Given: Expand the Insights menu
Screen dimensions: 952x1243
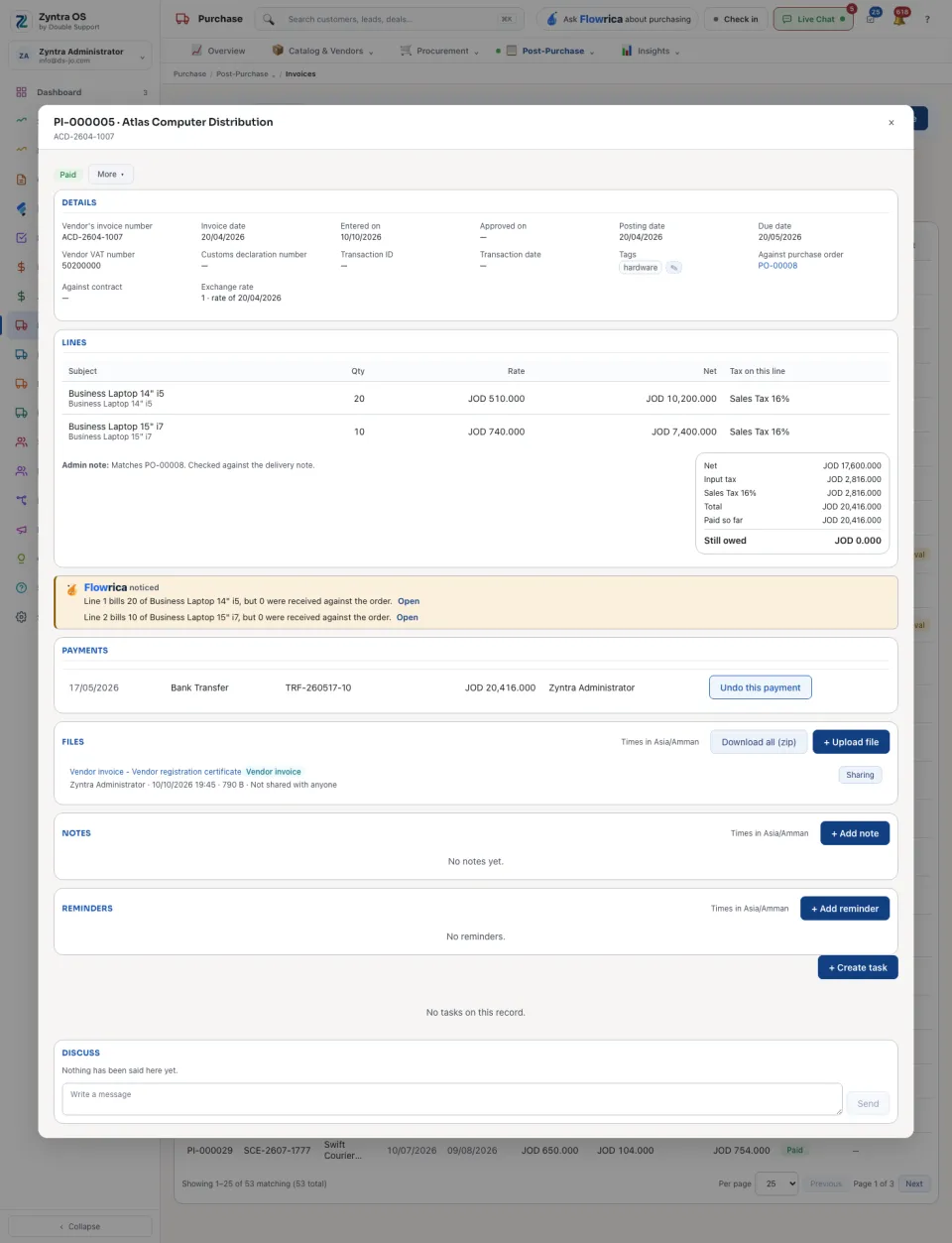Looking at the screenshot, I should tap(651, 51).
